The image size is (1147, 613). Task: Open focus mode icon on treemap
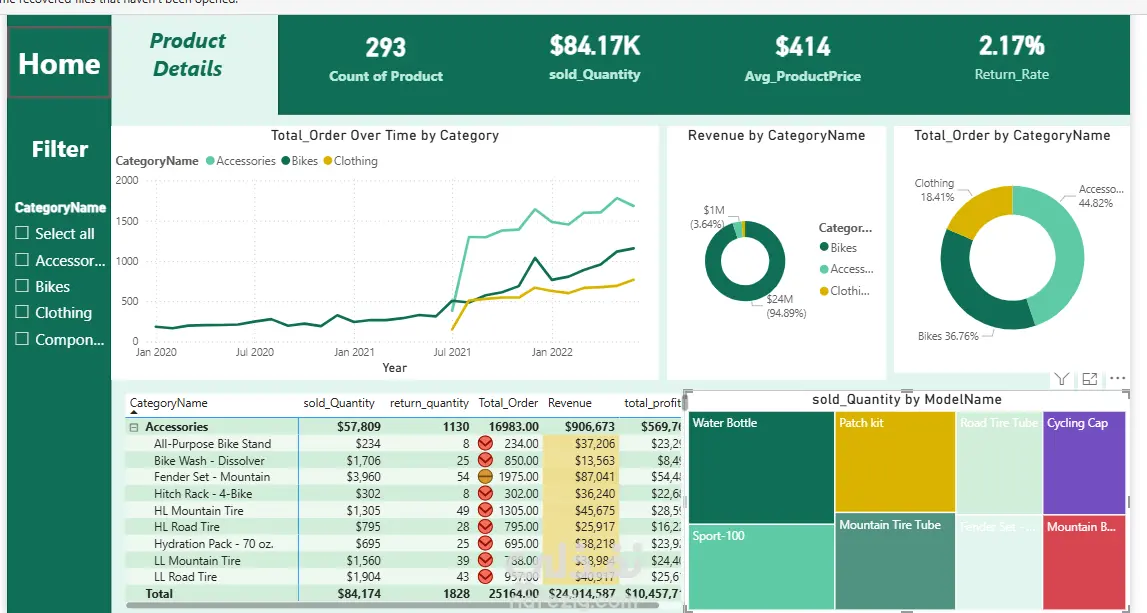(1090, 379)
